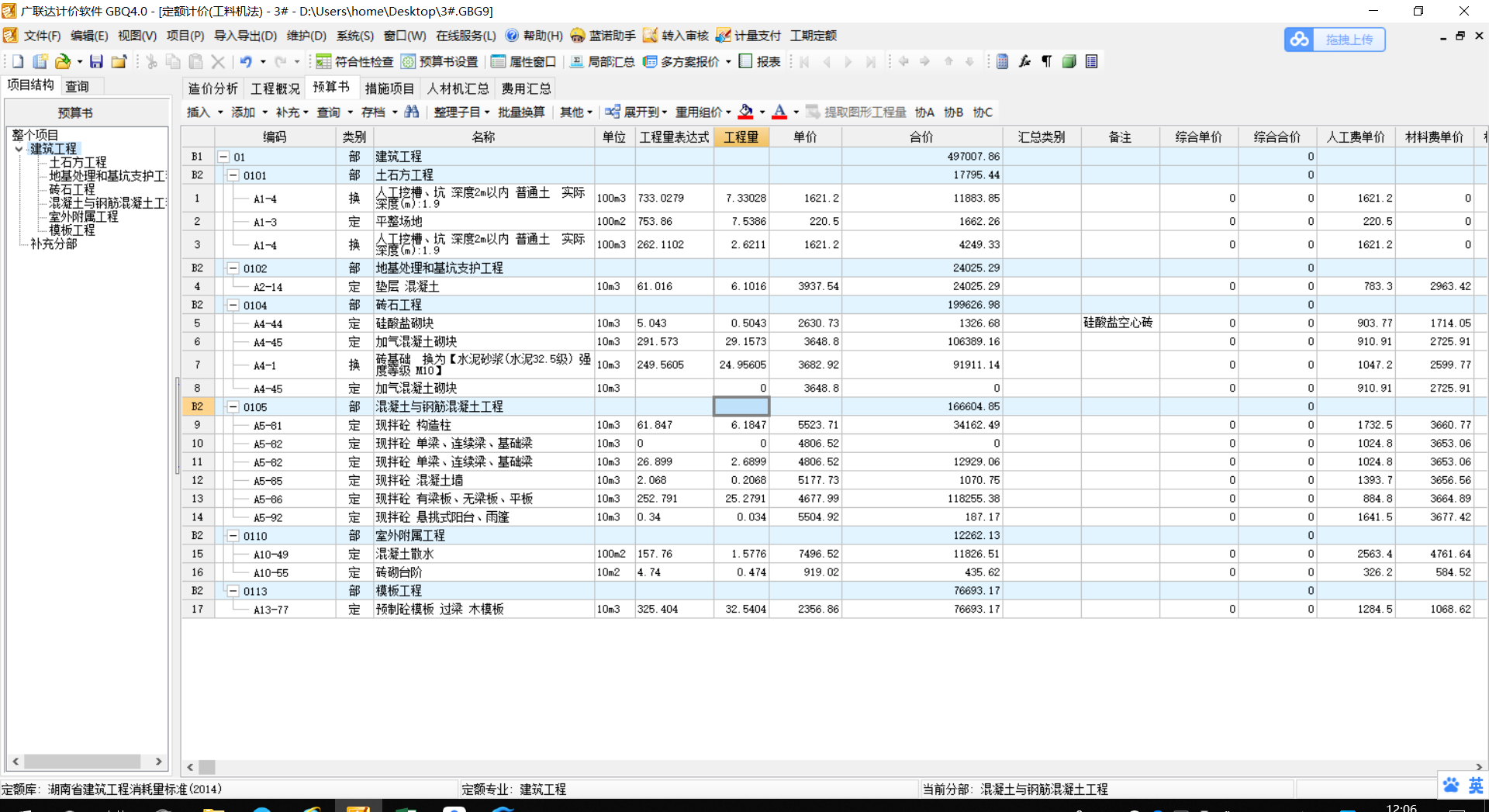Select 补充分部 in the project tree

[x=54, y=244]
